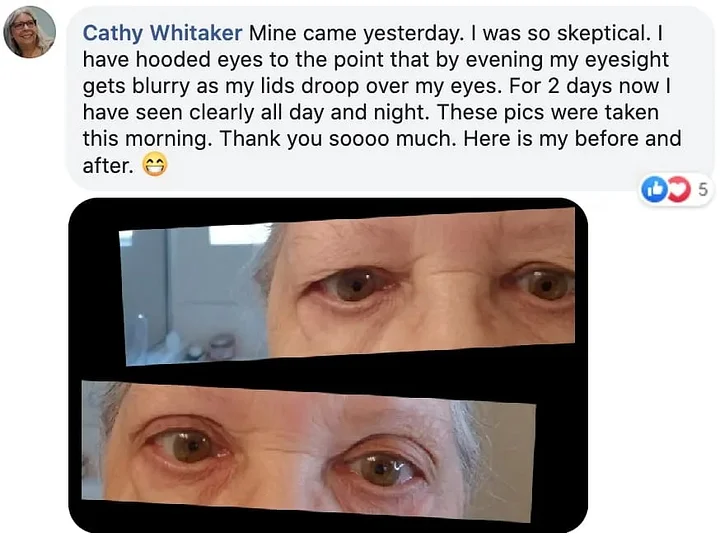Click the red heart Love reaction icon
This screenshot has height=537, width=720.
678,189
